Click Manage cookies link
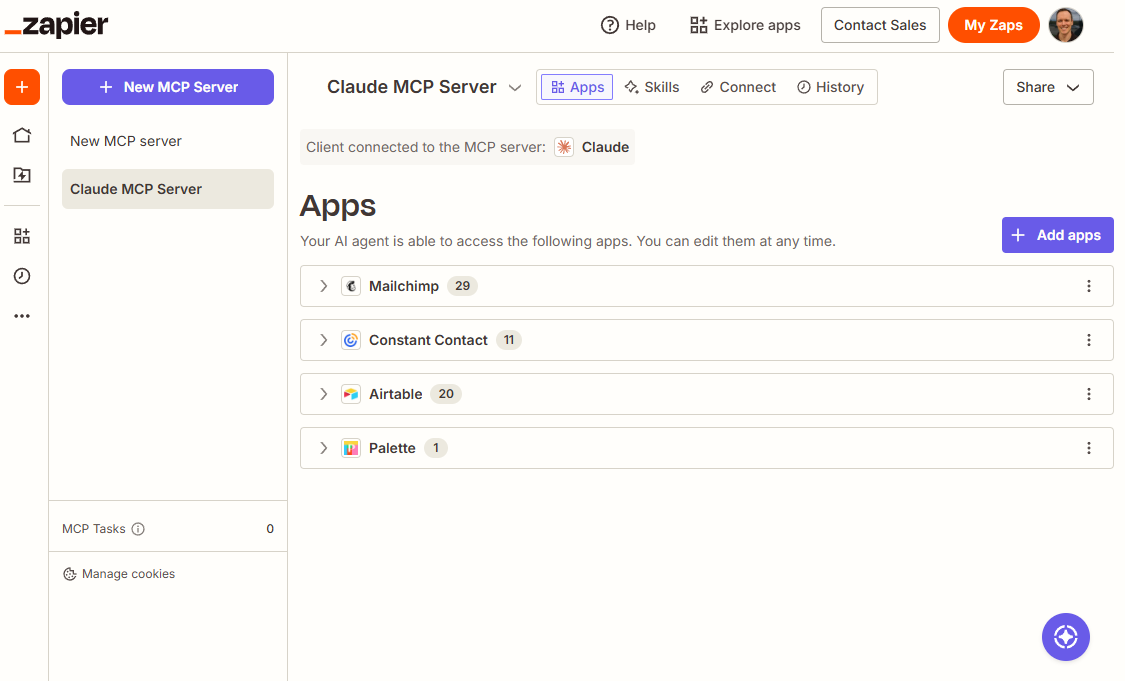Viewport: 1125px width, 681px height. coord(119,574)
